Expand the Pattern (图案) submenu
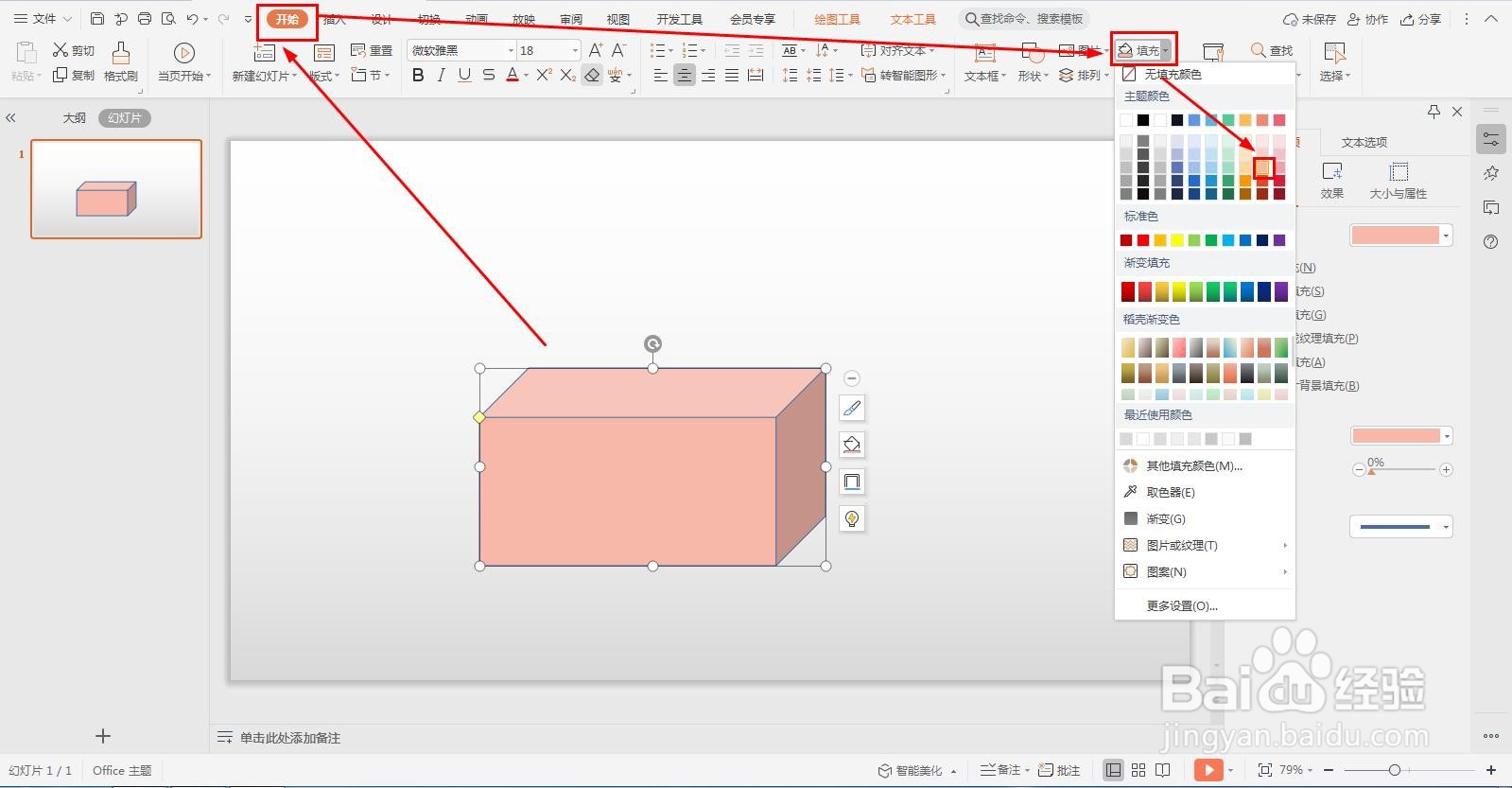The image size is (1512, 788). coord(1204,571)
